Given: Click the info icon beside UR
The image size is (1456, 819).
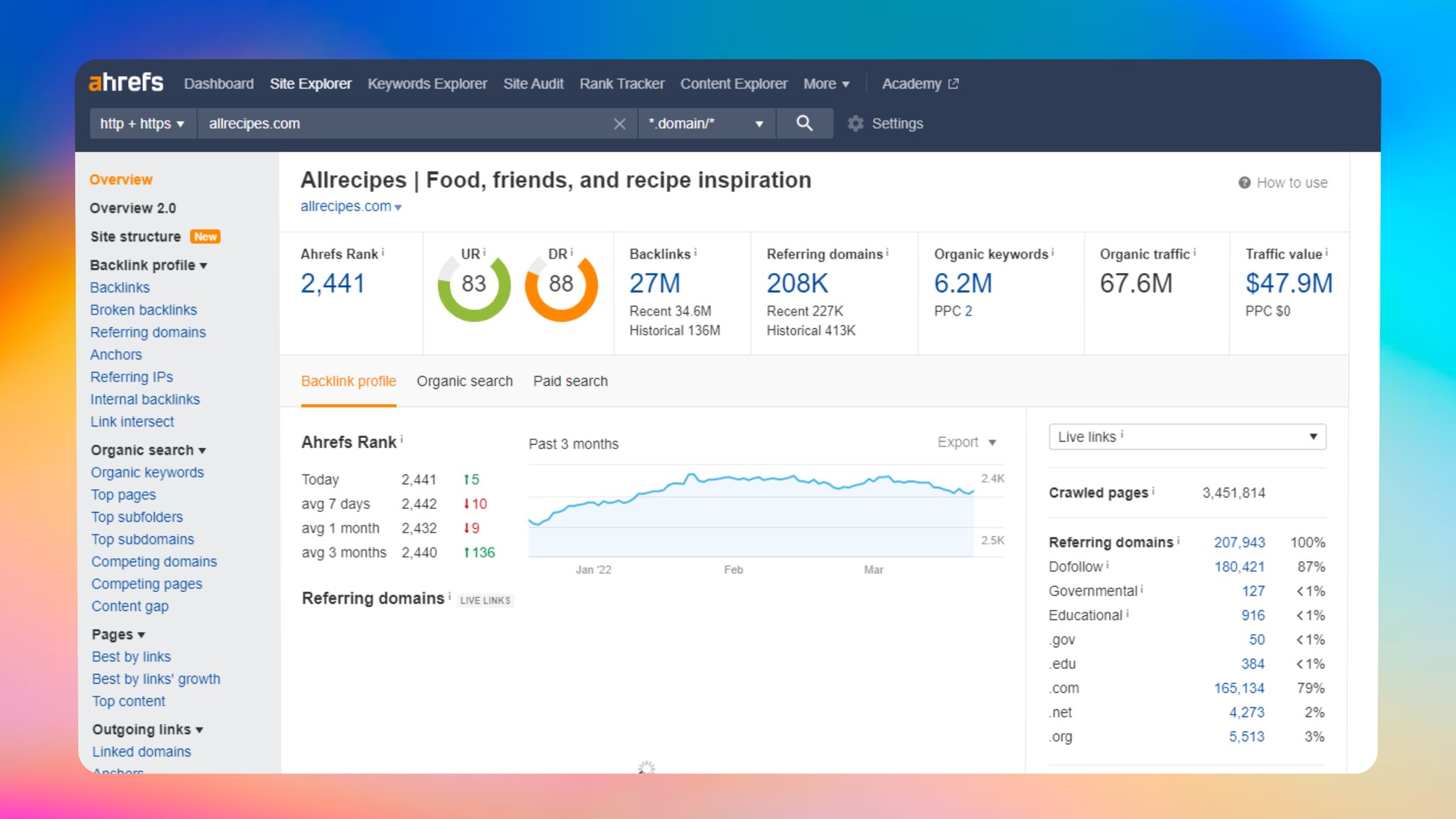Looking at the screenshot, I should [x=484, y=252].
